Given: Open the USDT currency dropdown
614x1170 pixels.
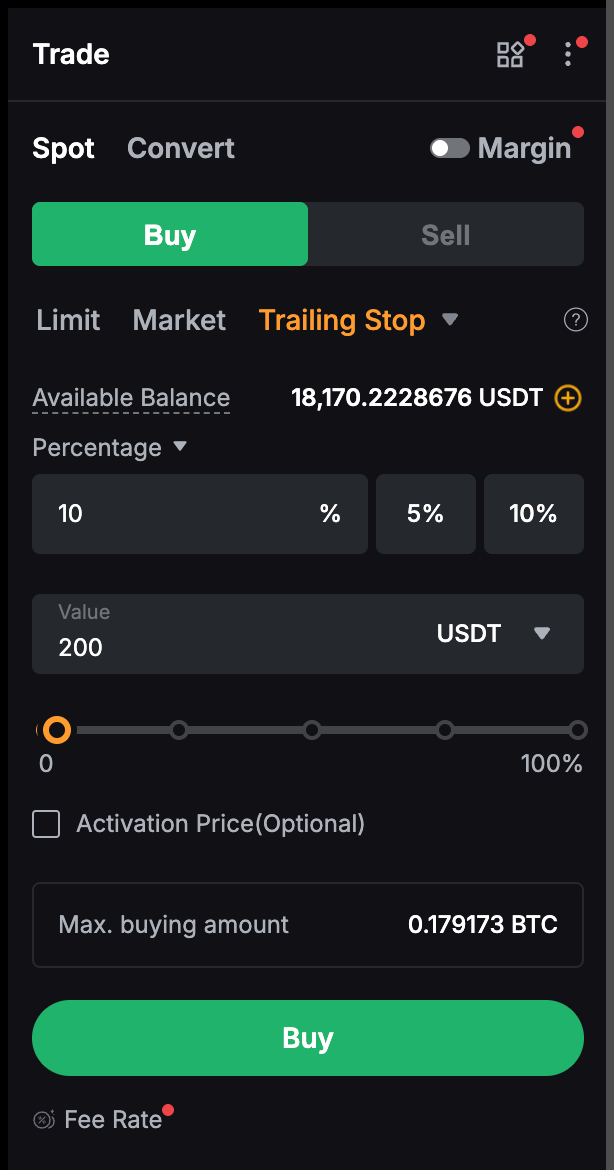Looking at the screenshot, I should pyautogui.click(x=542, y=633).
